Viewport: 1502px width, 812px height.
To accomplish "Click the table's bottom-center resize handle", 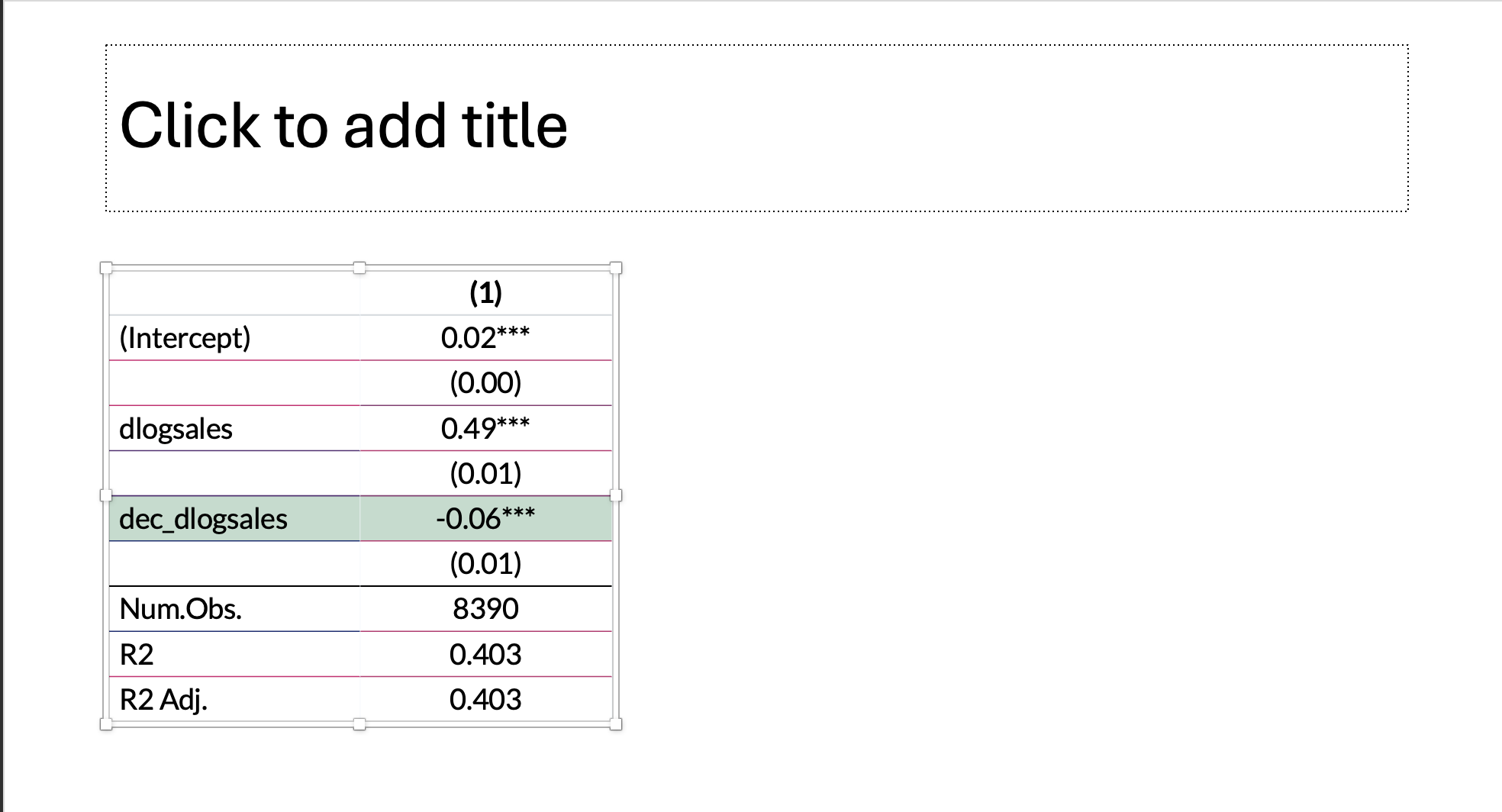I will click(x=359, y=723).
